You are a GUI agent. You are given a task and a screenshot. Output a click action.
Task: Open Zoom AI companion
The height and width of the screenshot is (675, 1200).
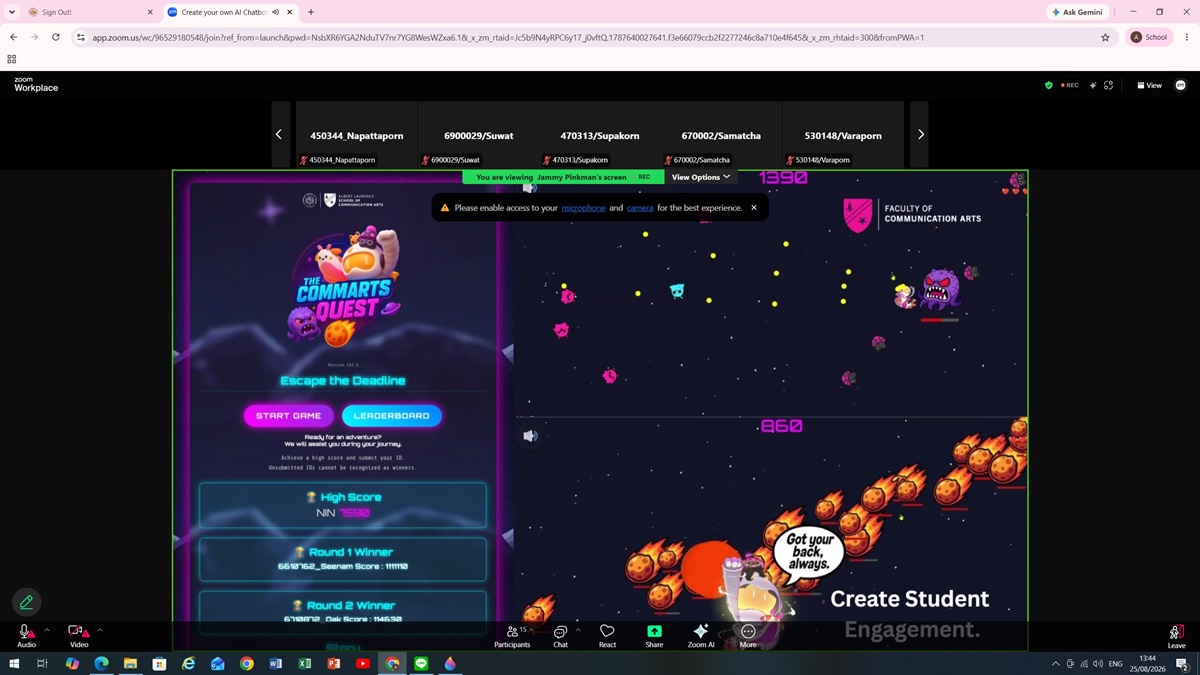point(701,636)
